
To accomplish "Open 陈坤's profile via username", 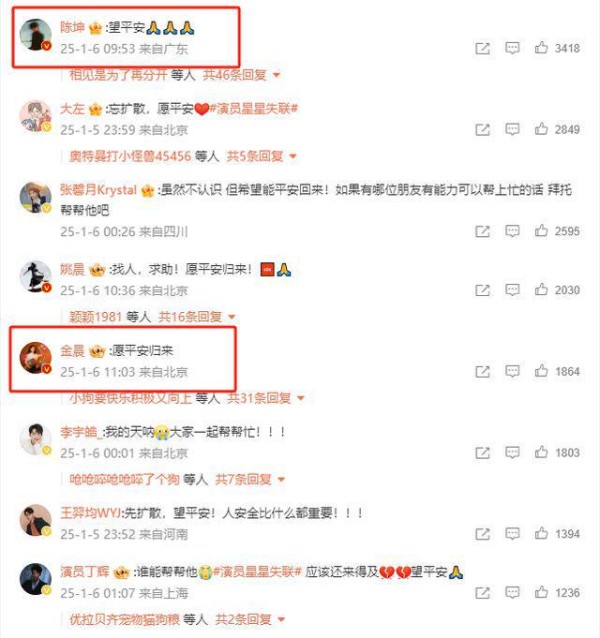I will click(72, 27).
